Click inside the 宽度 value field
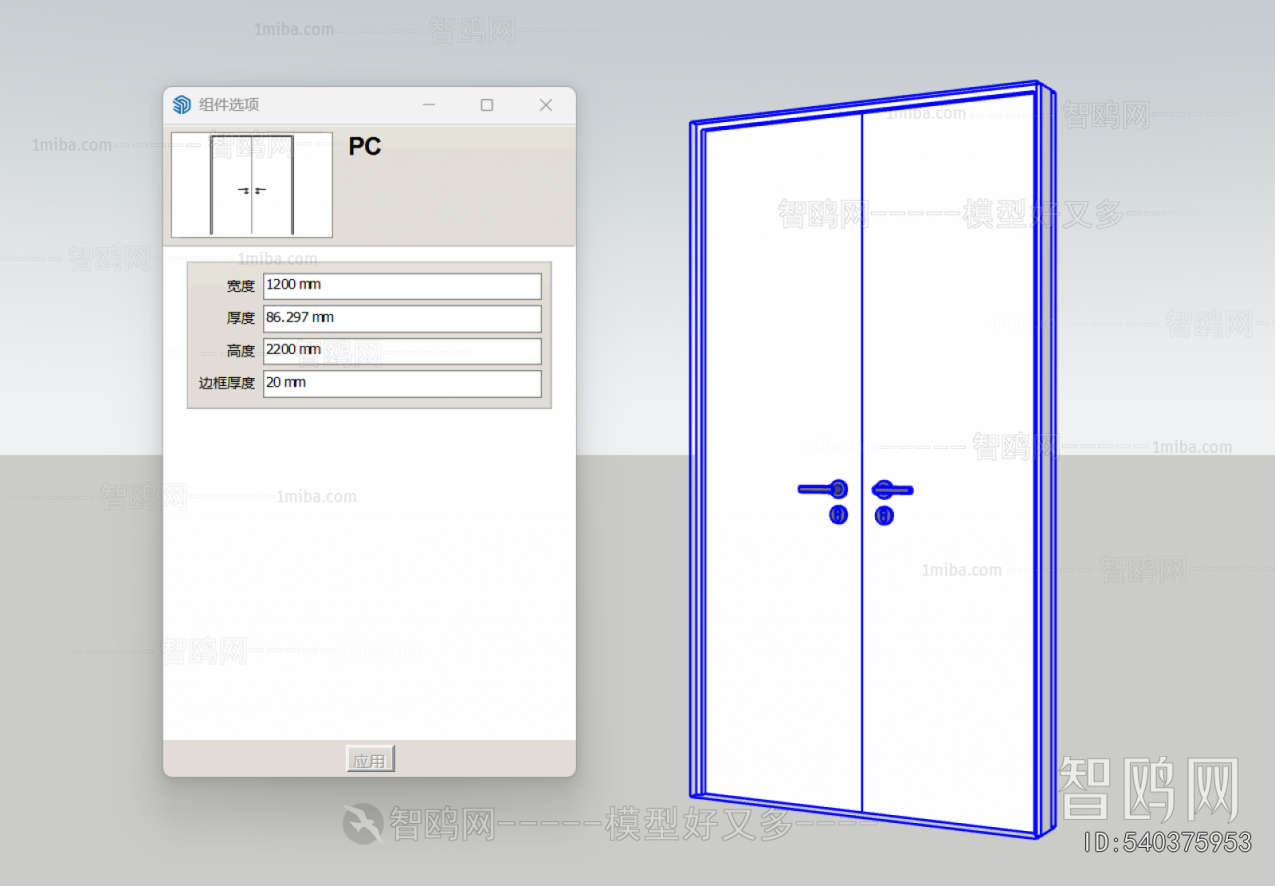Viewport: 1275px width, 886px height. pyautogui.click(x=400, y=285)
